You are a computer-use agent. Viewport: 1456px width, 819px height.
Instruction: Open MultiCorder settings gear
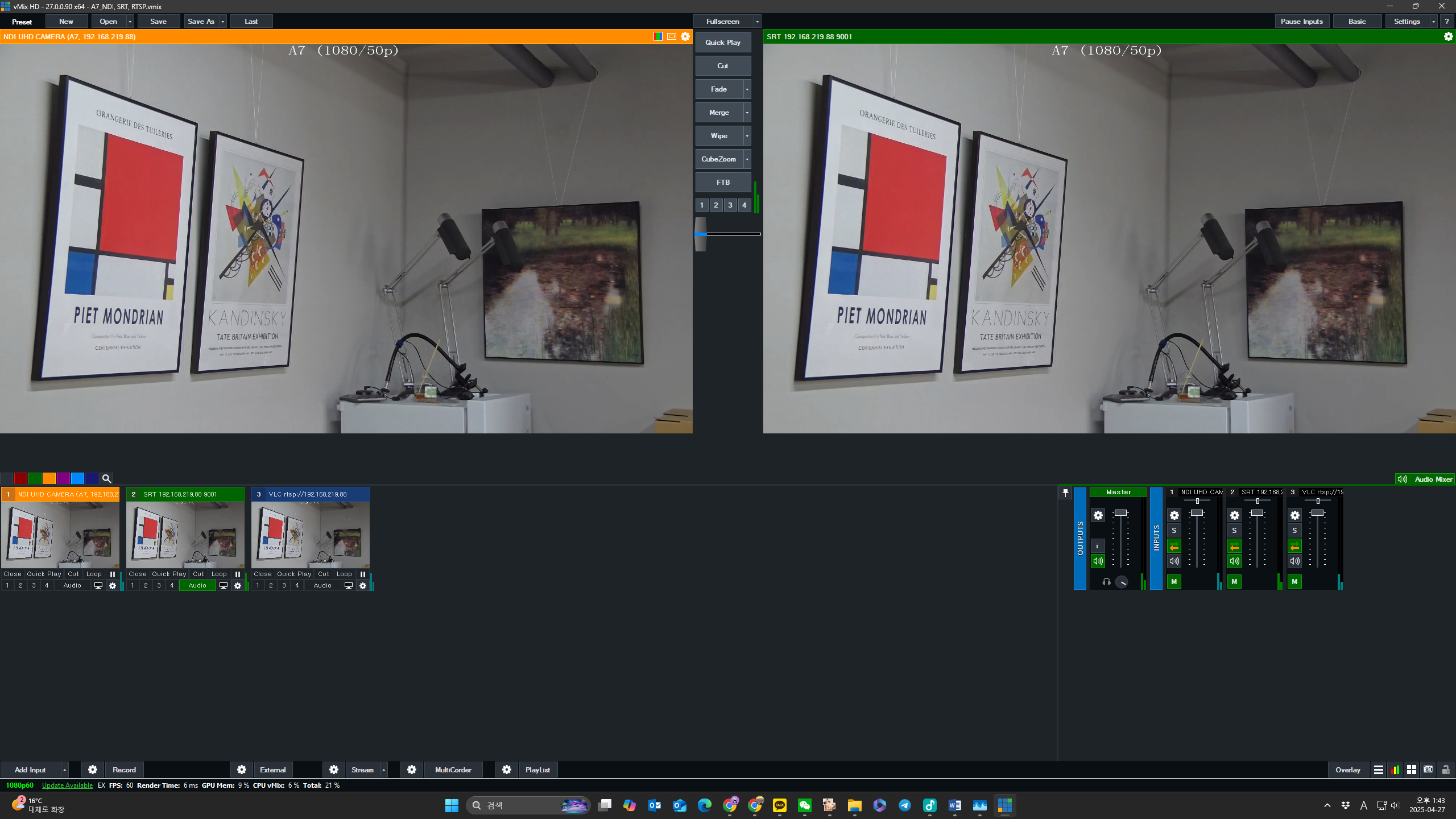(x=412, y=770)
